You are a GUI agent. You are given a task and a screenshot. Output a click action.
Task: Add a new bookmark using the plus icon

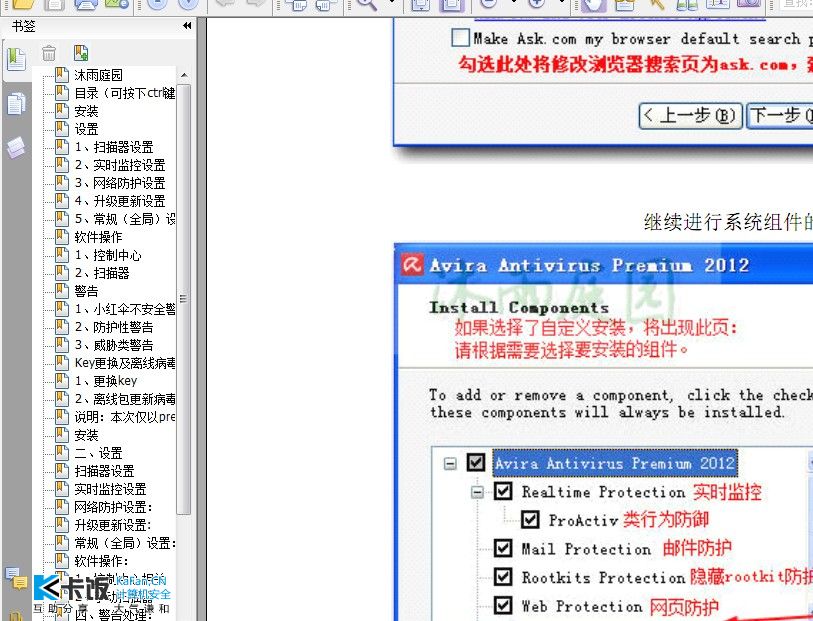tap(81, 53)
